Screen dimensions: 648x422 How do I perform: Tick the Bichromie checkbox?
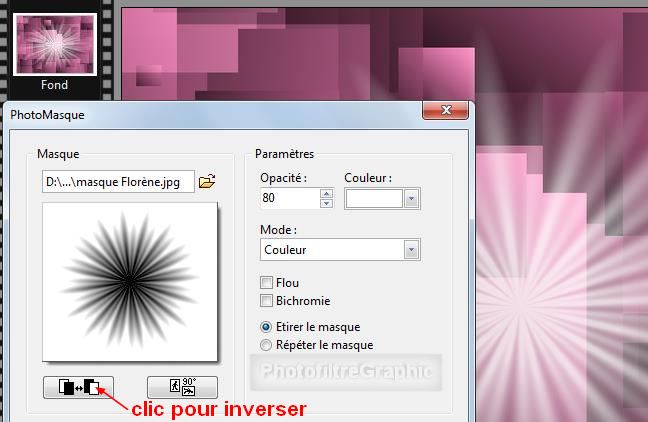[x=266, y=301]
